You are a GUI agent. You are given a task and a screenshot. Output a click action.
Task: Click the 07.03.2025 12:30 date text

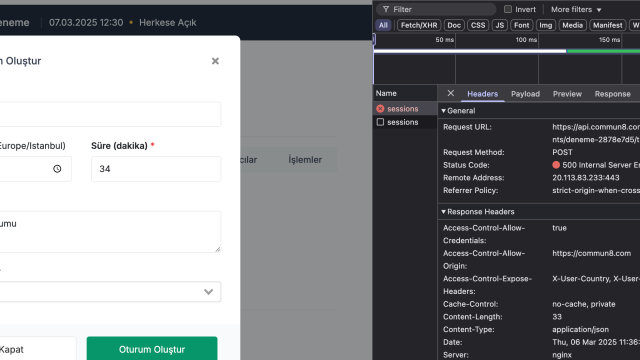[86, 22]
